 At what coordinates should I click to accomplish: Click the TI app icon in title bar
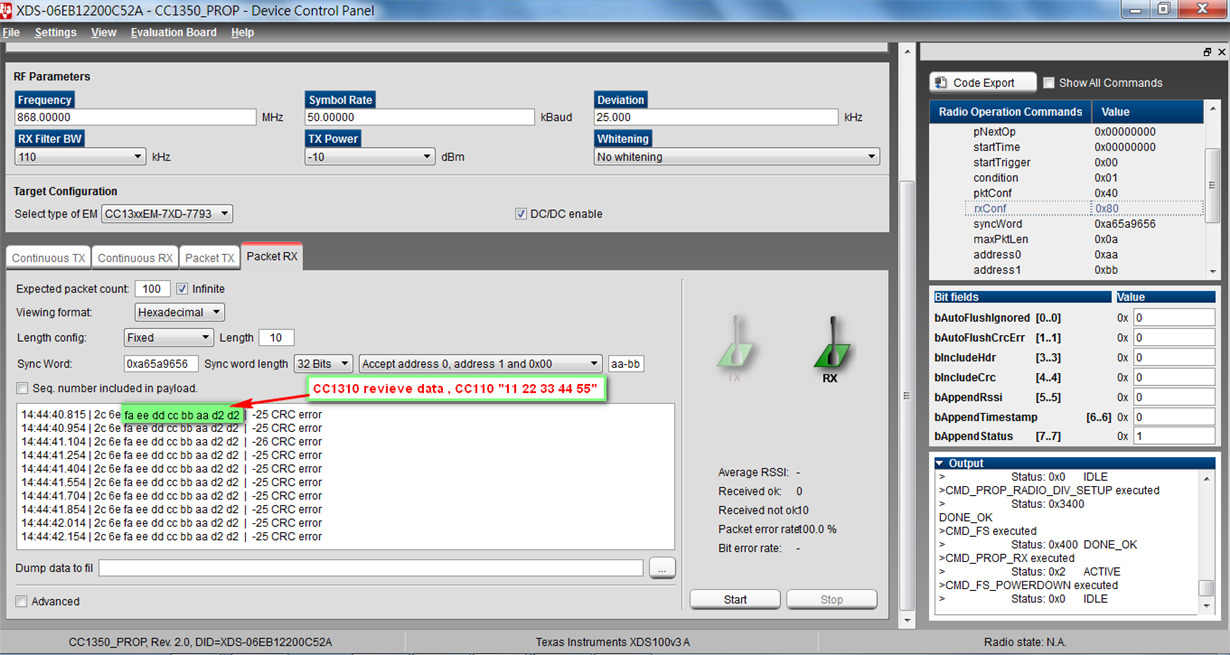tap(8, 10)
